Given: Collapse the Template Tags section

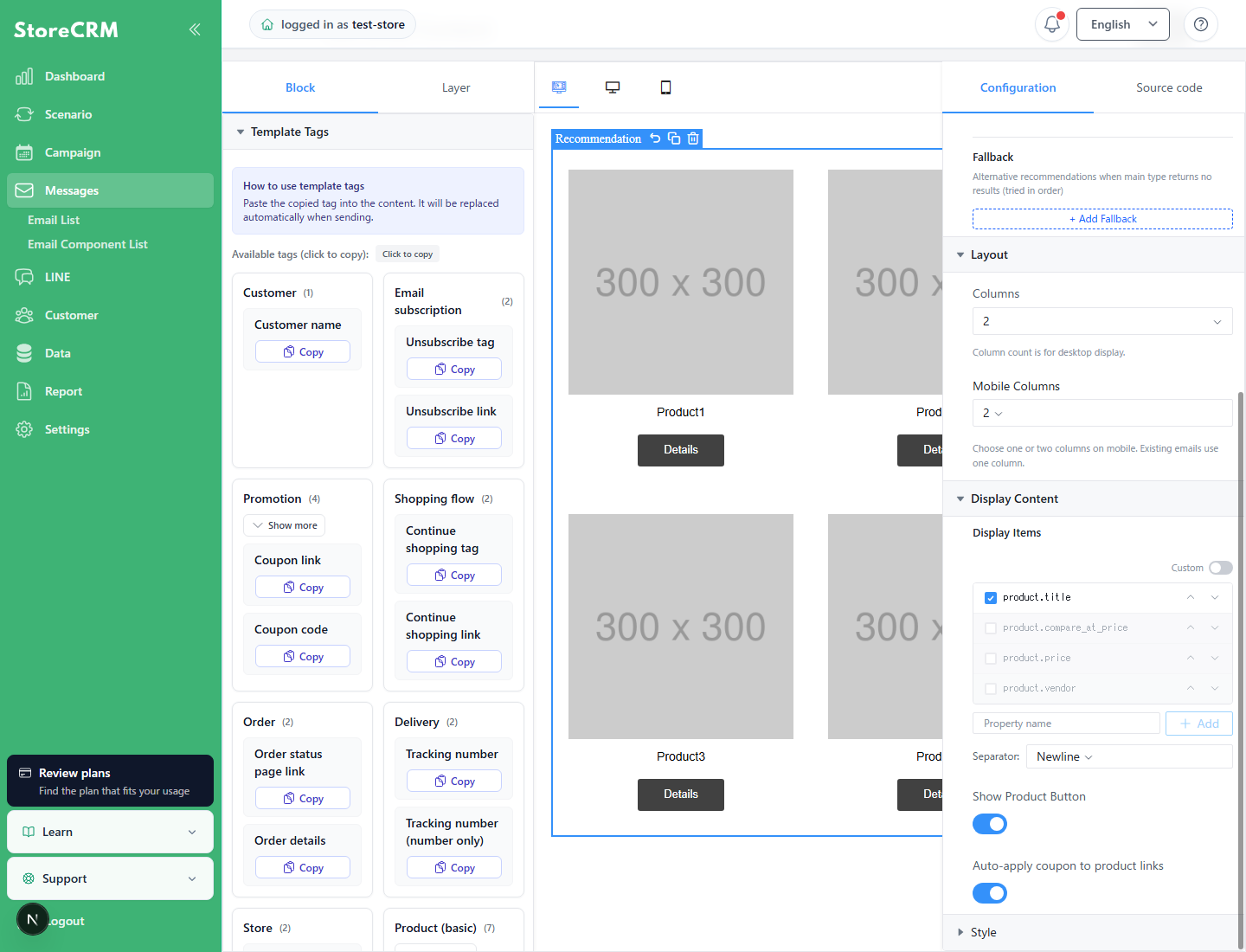Looking at the screenshot, I should pos(378,132).
